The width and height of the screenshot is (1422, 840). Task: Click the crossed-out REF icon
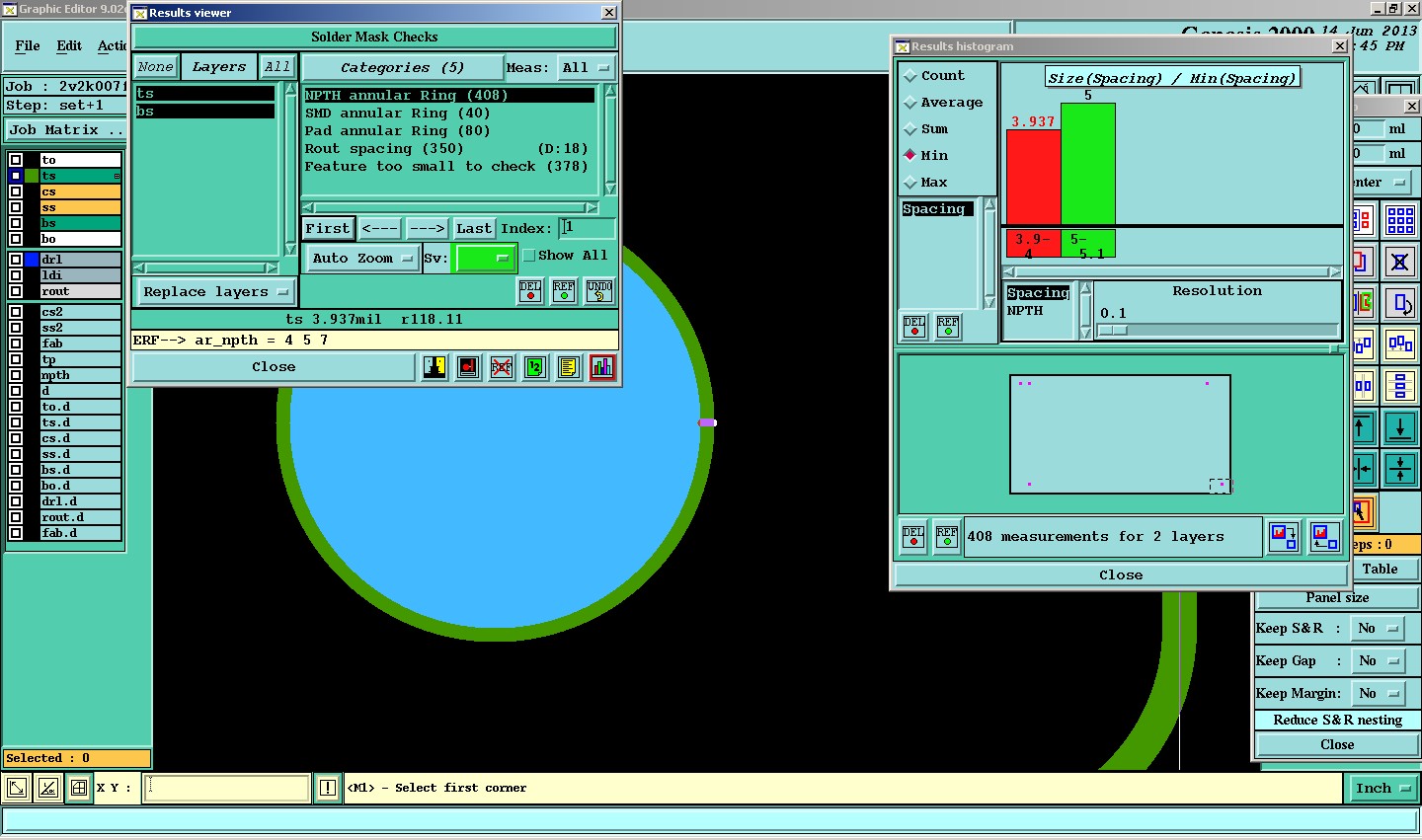[502, 367]
